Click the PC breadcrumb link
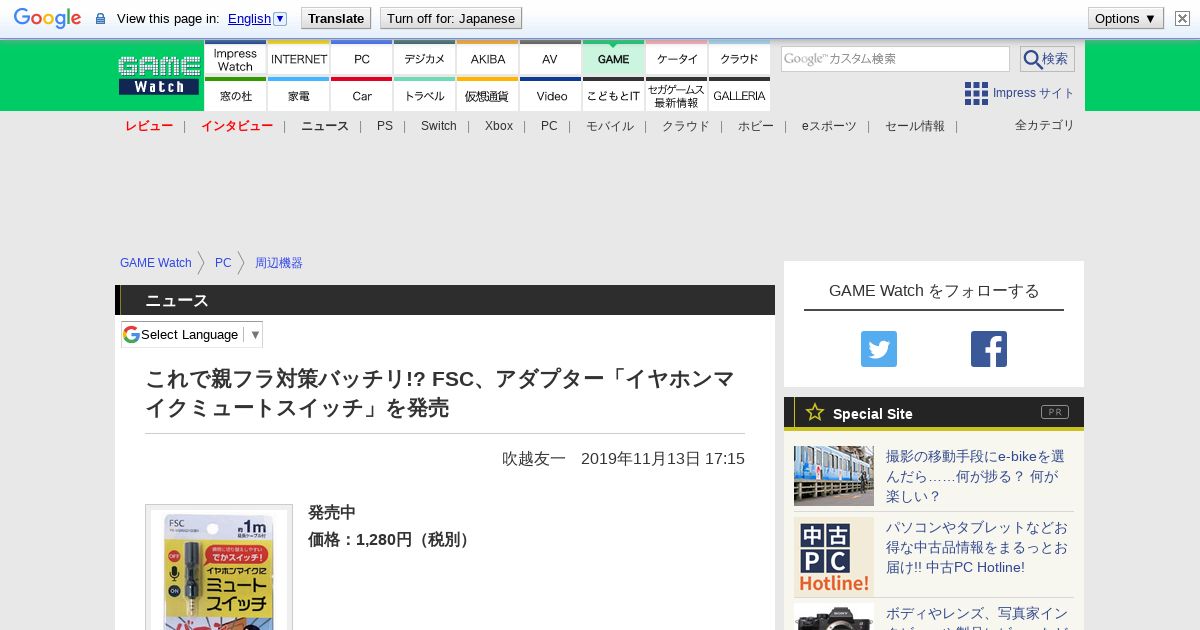Image resolution: width=1200 pixels, height=630 pixels. [x=223, y=263]
